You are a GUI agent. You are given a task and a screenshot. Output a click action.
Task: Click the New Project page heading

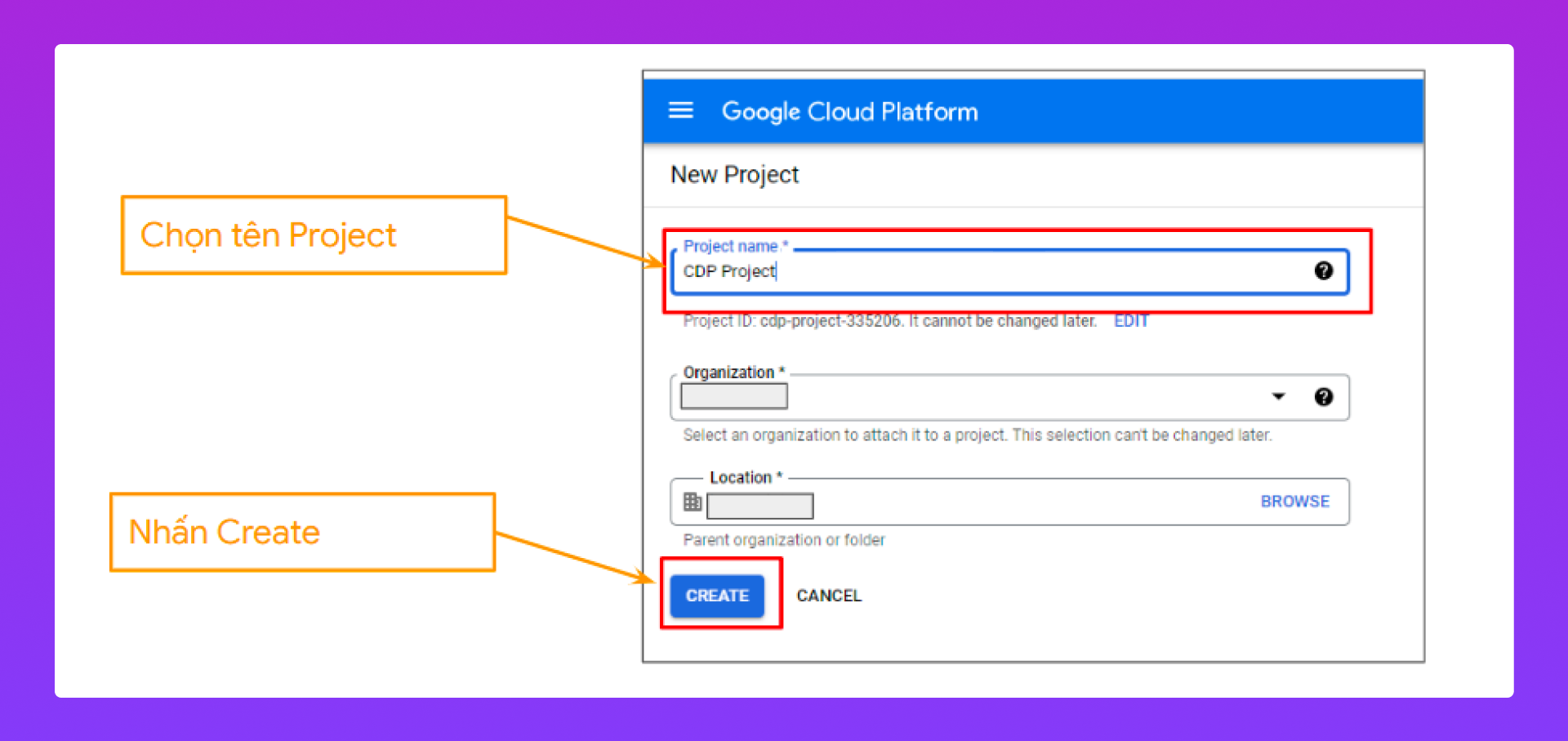pos(734,175)
